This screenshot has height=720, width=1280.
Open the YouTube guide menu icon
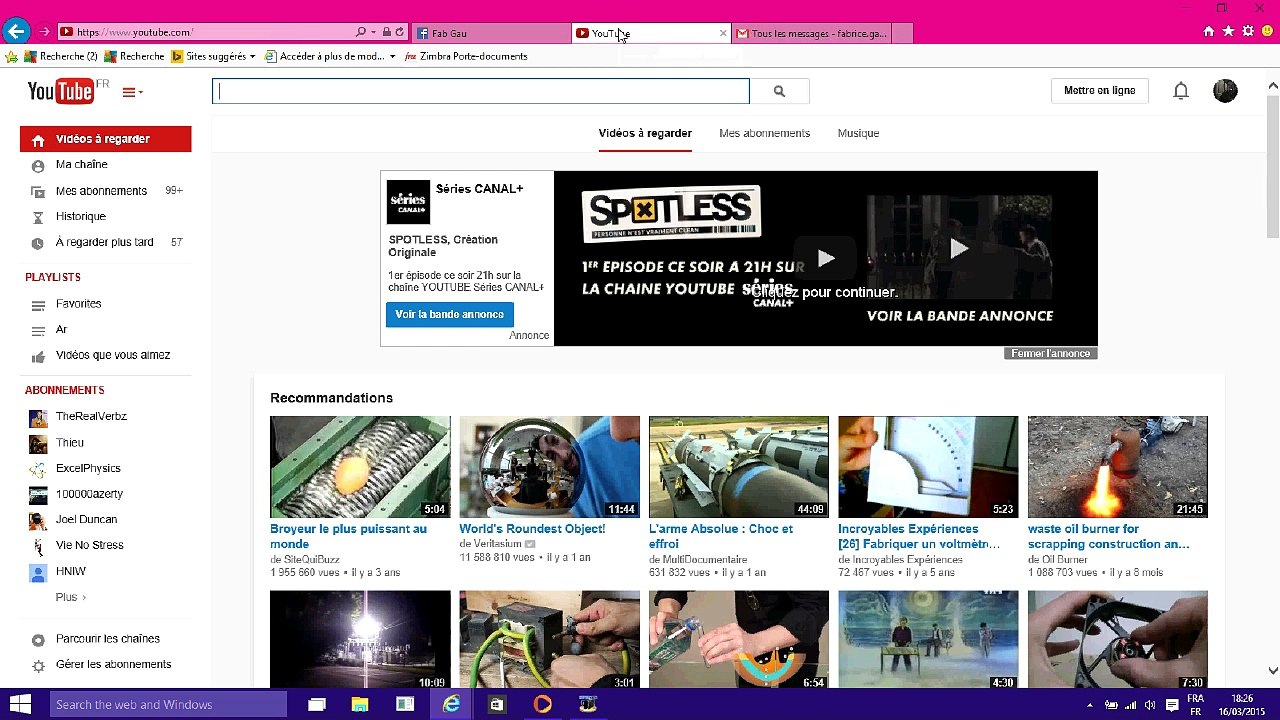(x=132, y=92)
